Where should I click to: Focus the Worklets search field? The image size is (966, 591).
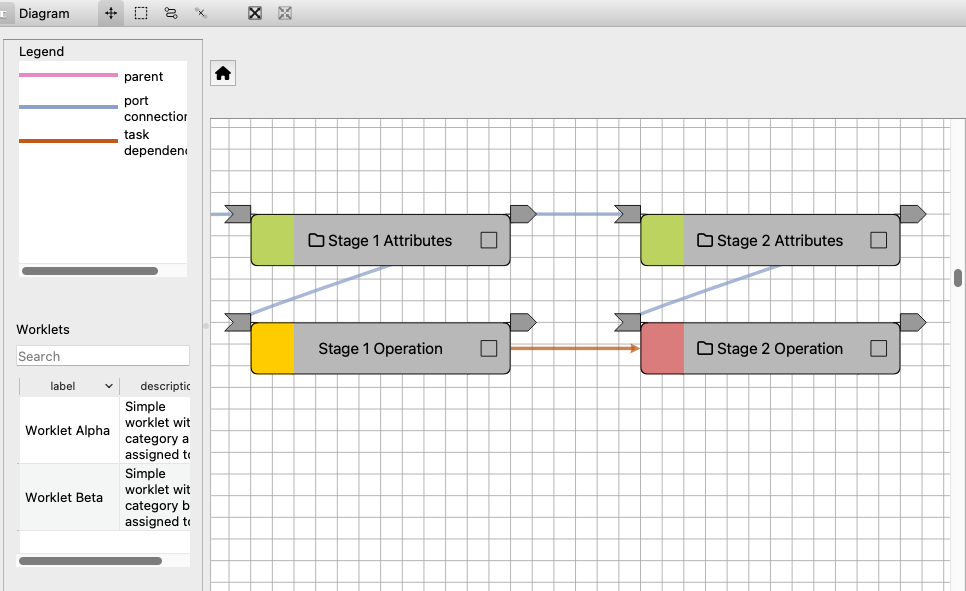point(103,356)
